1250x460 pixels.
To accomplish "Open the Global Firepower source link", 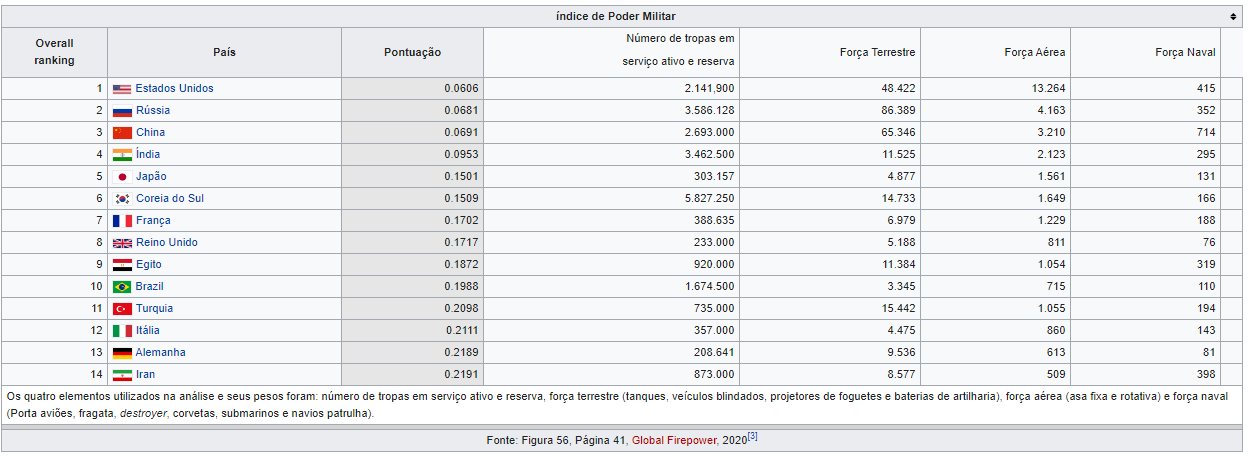I will click(x=674, y=440).
